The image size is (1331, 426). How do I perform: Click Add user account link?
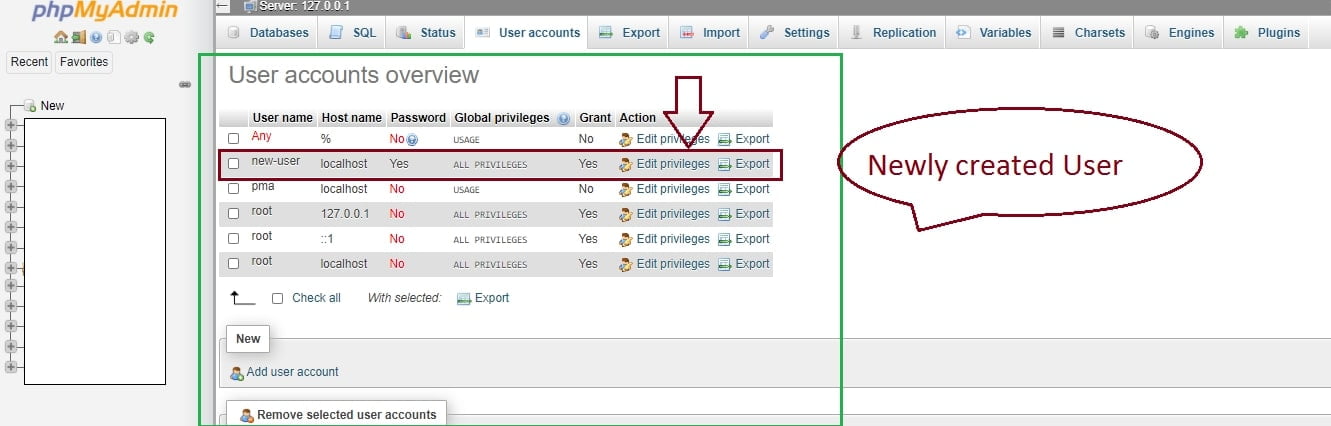pyautogui.click(x=284, y=372)
